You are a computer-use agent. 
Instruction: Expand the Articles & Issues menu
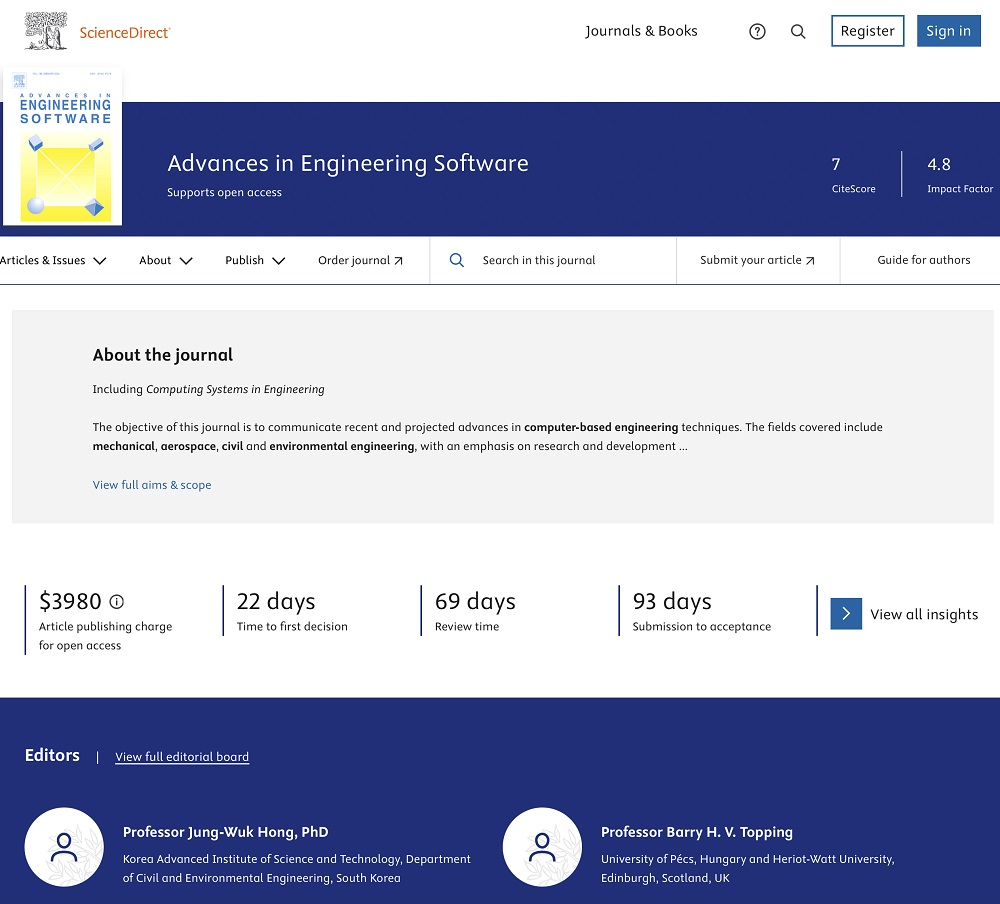point(53,260)
